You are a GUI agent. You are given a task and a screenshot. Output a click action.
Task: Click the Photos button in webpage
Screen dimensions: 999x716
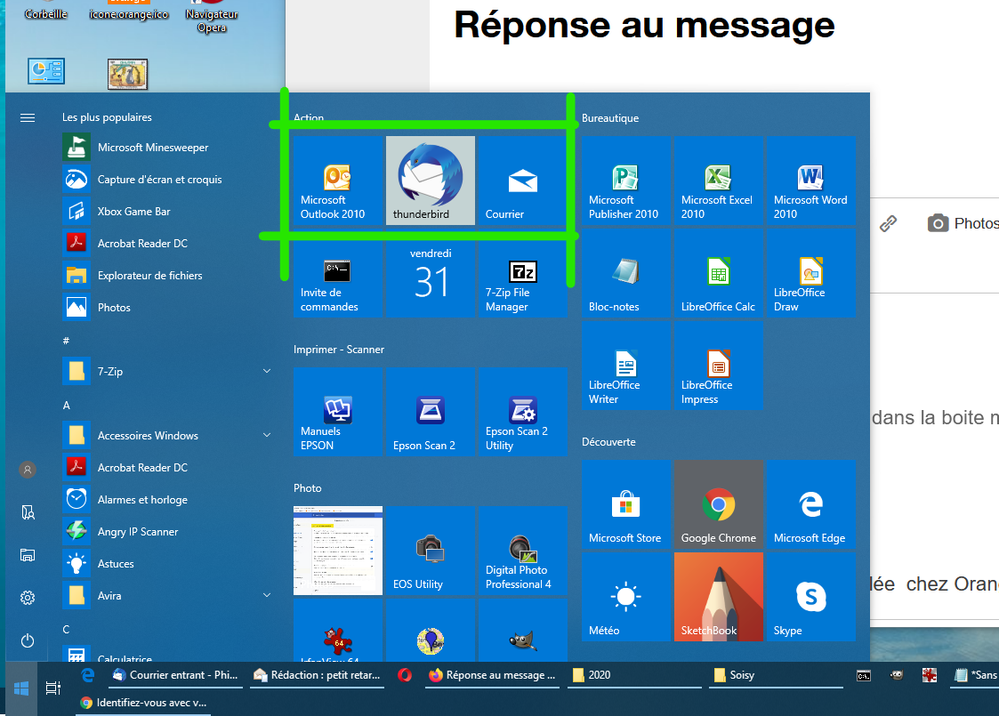point(963,224)
